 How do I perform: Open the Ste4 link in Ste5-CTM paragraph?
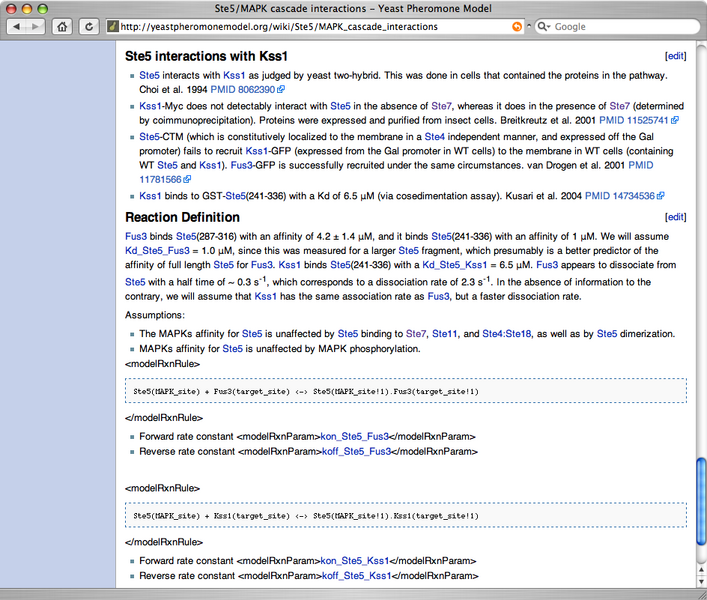[x=434, y=137]
